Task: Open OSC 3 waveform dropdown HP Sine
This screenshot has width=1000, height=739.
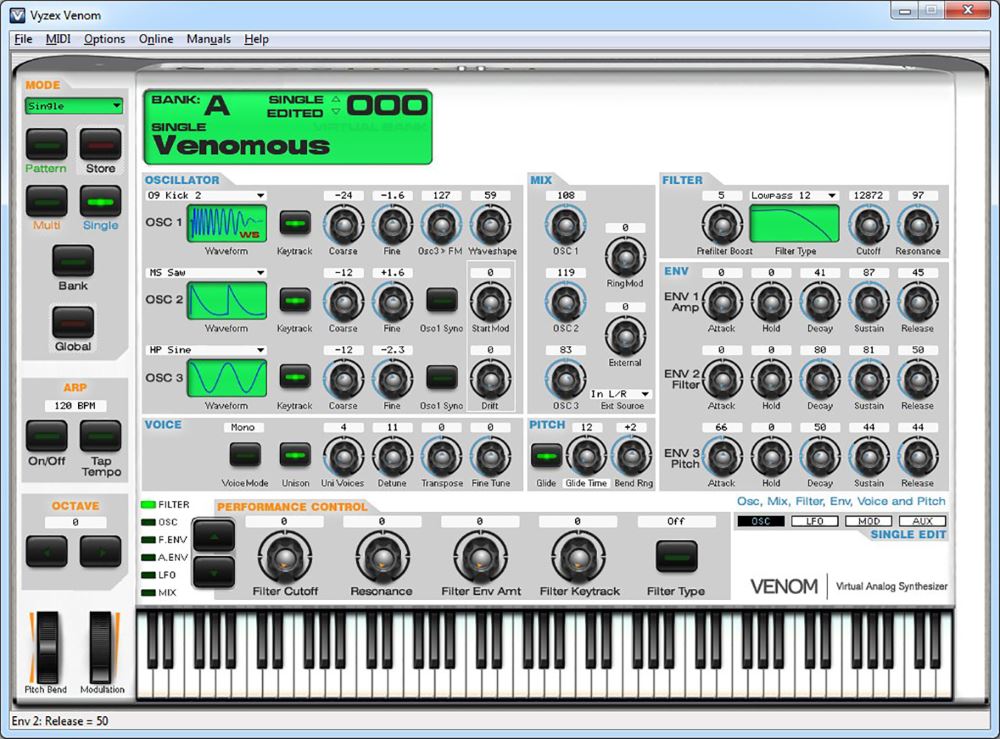Action: point(206,349)
